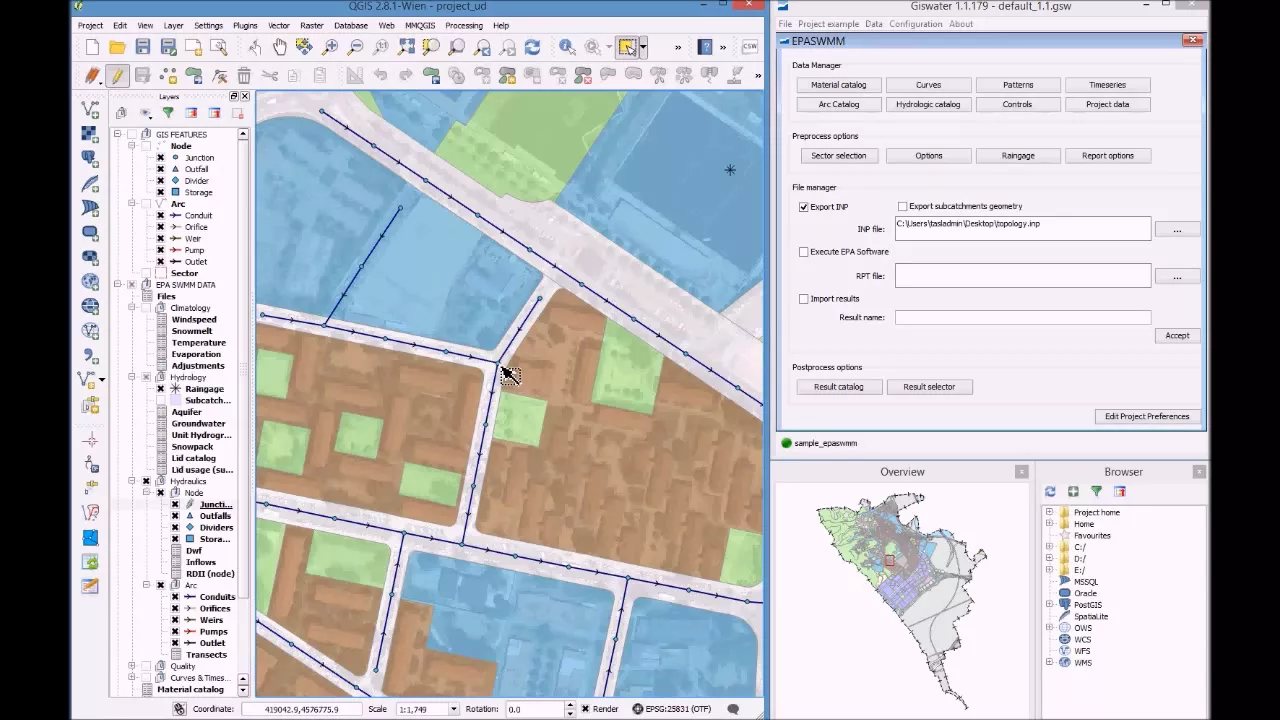
Task: Enable Export subcatchments geometry checkbox
Action: (903, 206)
